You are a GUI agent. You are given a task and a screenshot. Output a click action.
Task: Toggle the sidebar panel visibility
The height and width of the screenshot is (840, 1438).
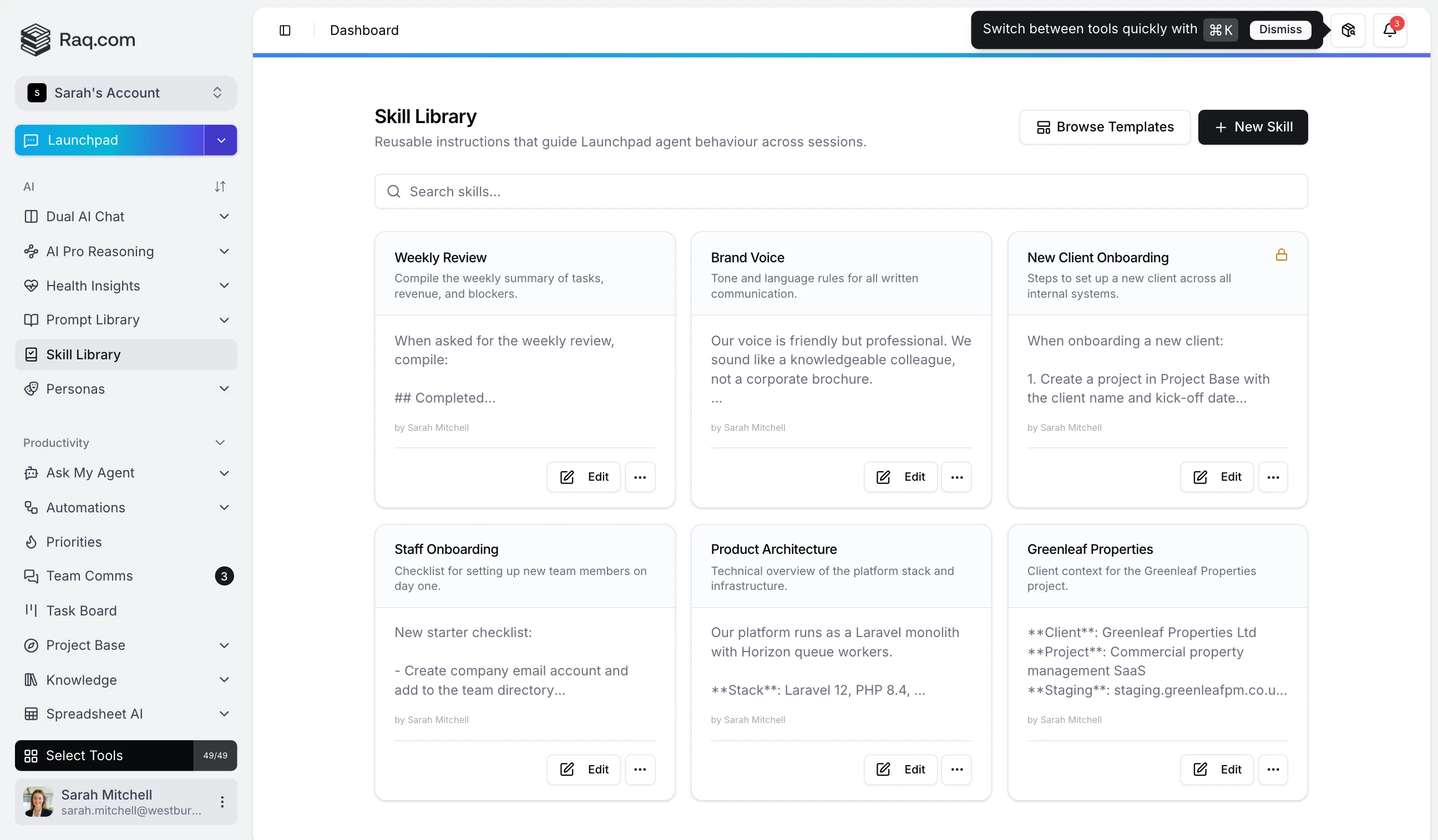285,30
